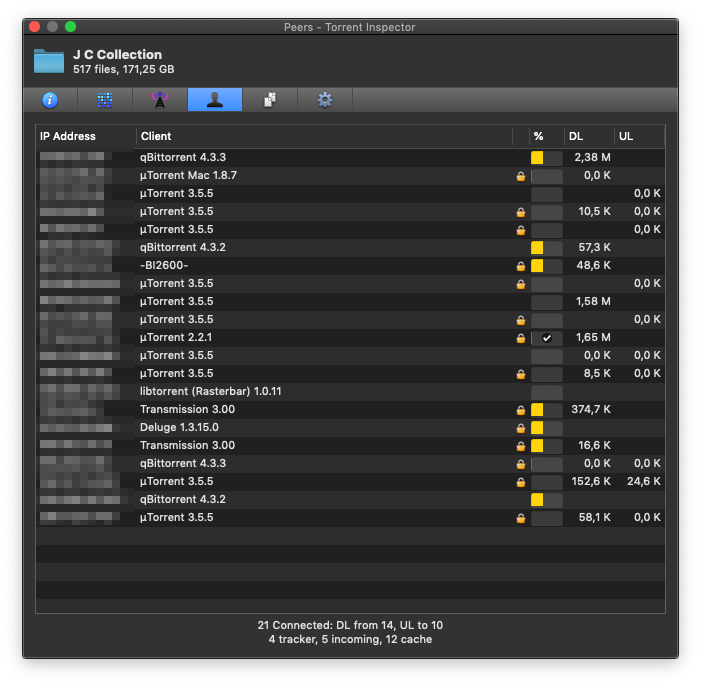
Task: Sort by Client column header
Action: 324,136
